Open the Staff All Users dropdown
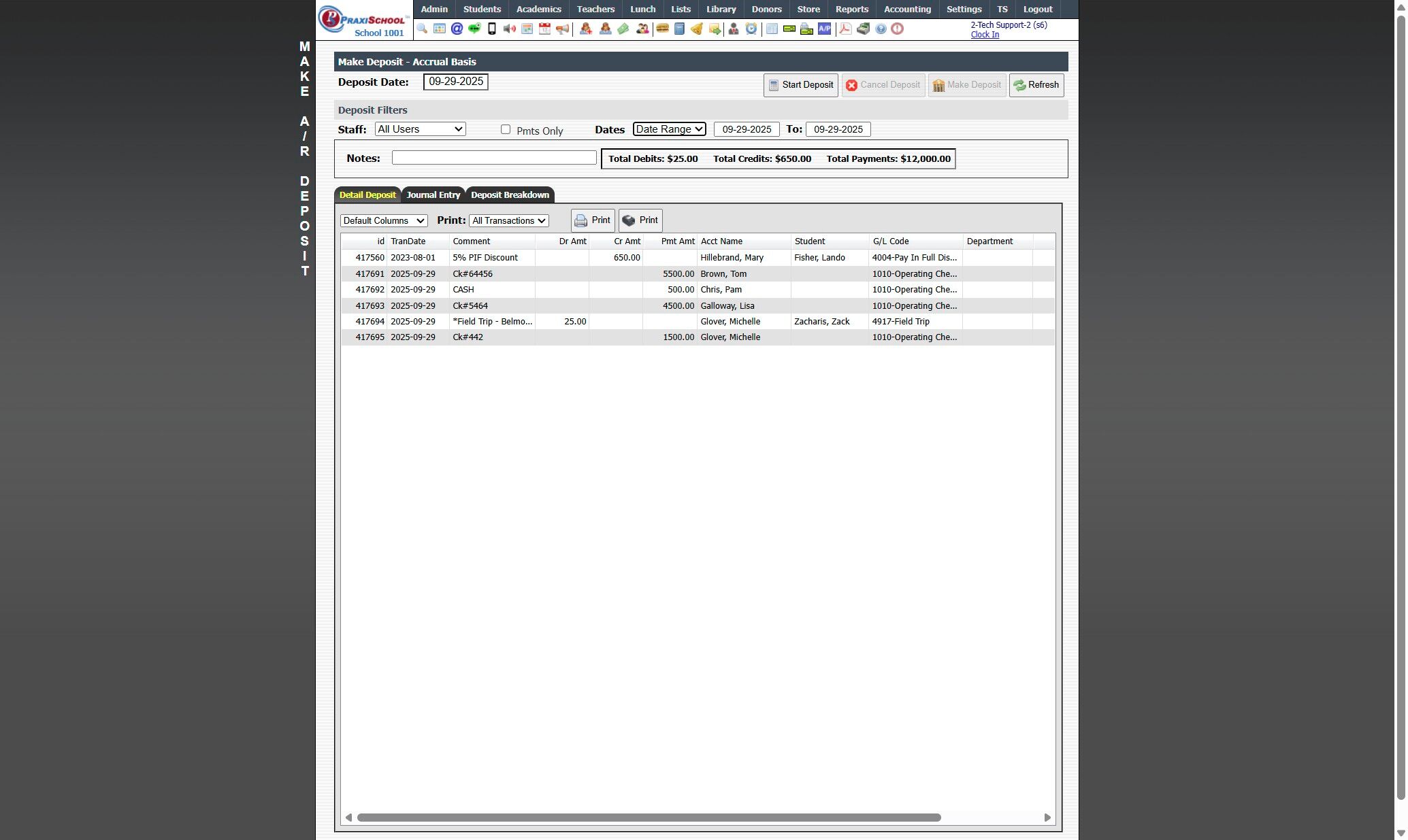Viewport: 1408px width, 840px height. [x=420, y=129]
